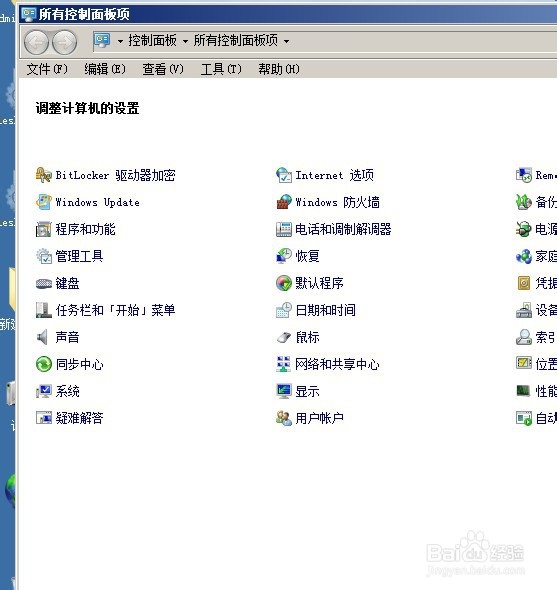Click the 索引 indexing options icon

click(524, 337)
